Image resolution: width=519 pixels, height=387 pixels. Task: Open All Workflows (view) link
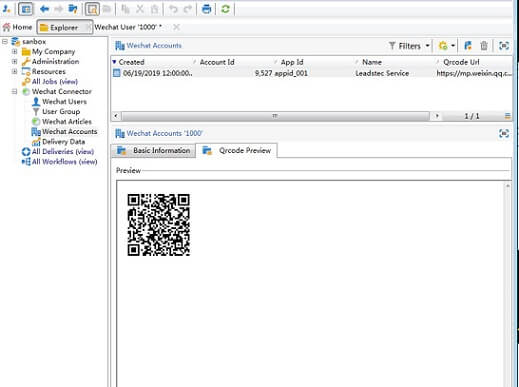point(64,162)
